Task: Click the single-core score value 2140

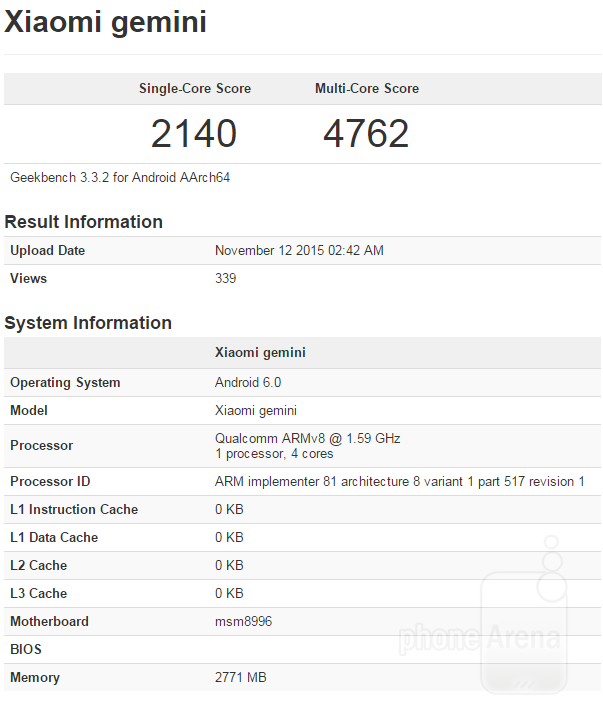Action: (194, 134)
